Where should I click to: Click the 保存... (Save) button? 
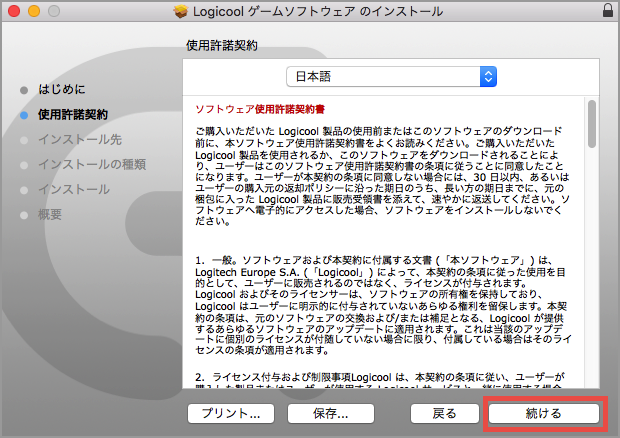(331, 413)
